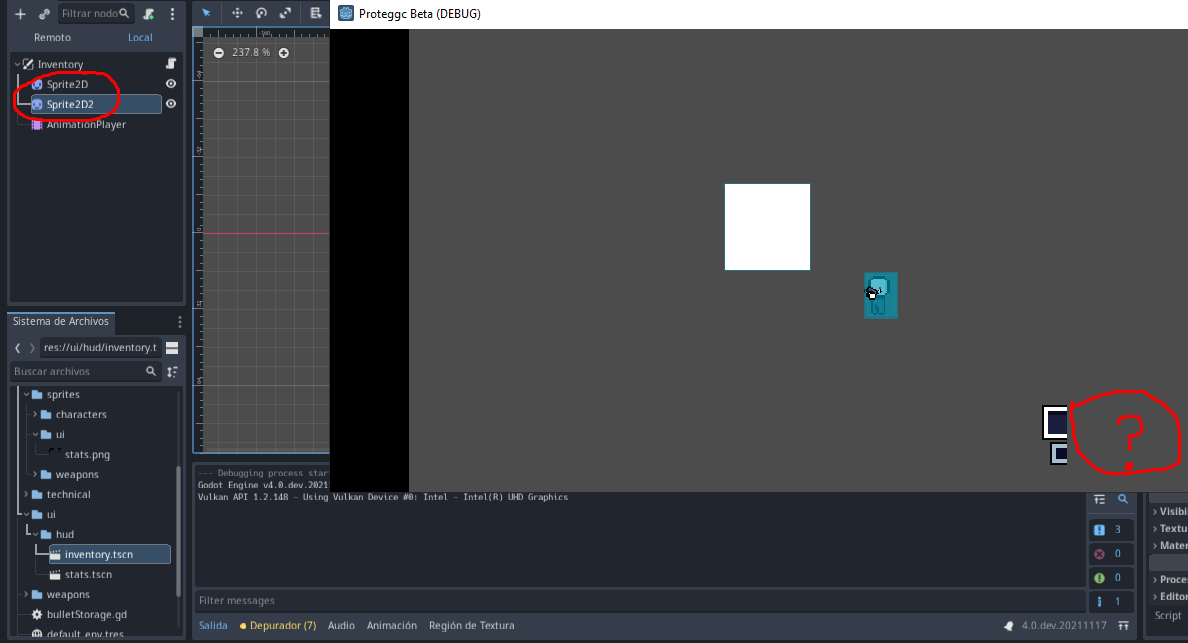Activate the Scale mode tool
Viewport: 1188px width, 643px height.
285,13
